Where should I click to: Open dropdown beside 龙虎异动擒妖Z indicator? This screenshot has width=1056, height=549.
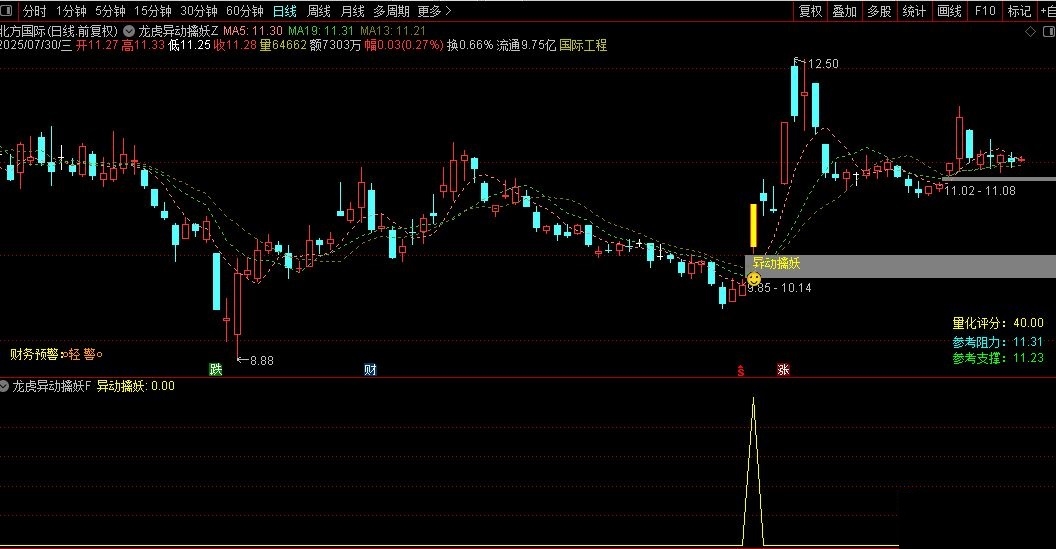129,31
